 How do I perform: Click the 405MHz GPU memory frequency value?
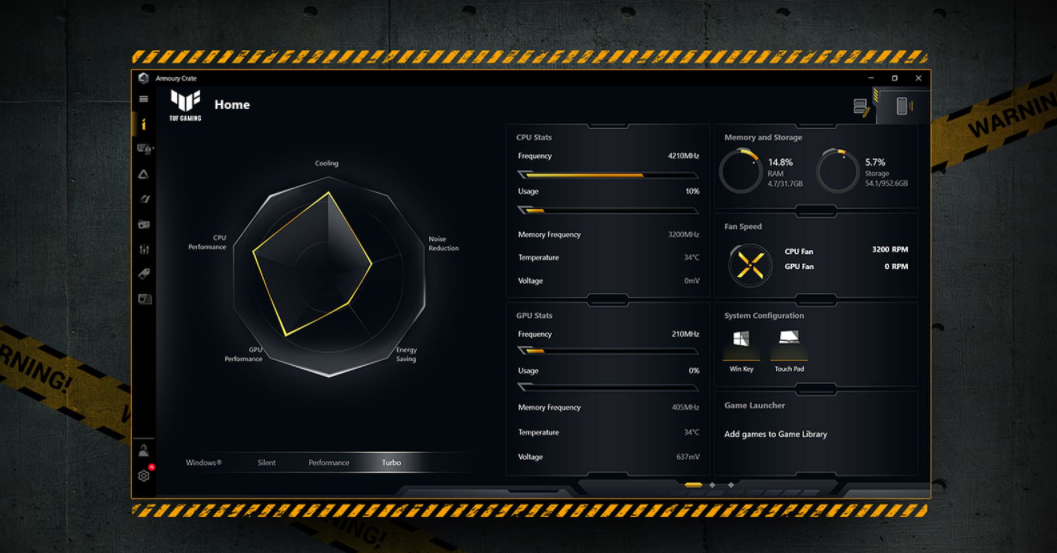686,407
